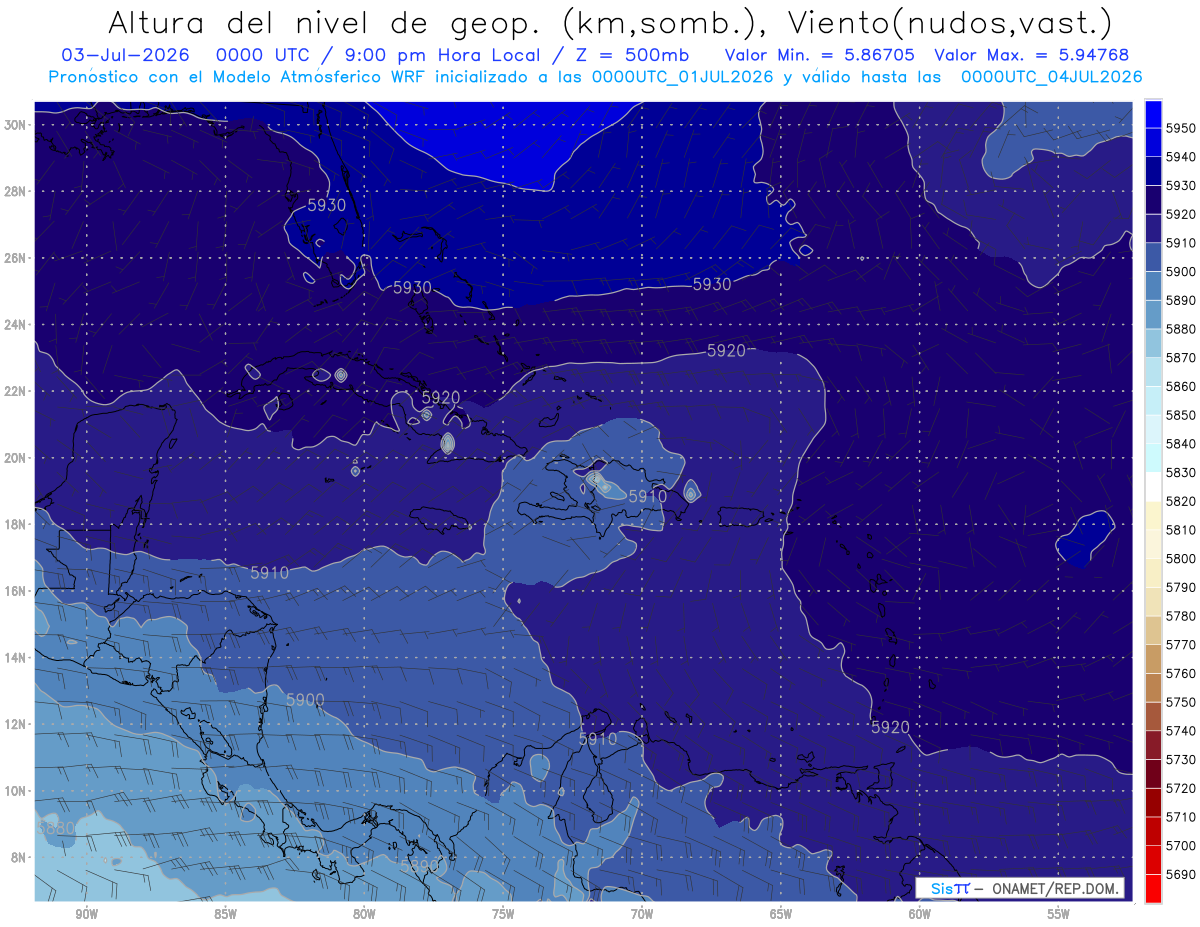This screenshot has width=1200, height=927.
Task: Click the 'ONAMET/REP.DOM.' logo box
Action: pyautogui.click(x=1020, y=888)
